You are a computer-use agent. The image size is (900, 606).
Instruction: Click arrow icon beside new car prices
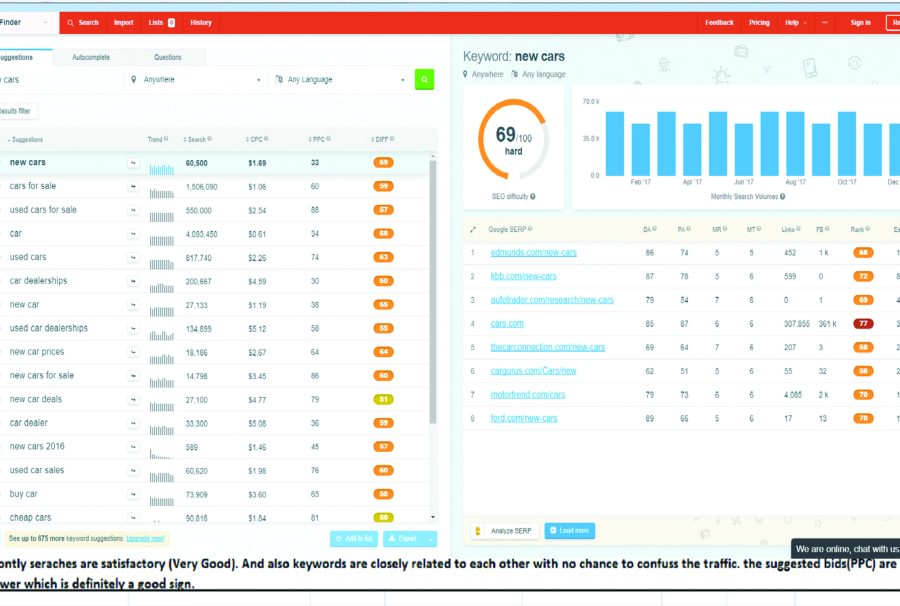(133, 352)
